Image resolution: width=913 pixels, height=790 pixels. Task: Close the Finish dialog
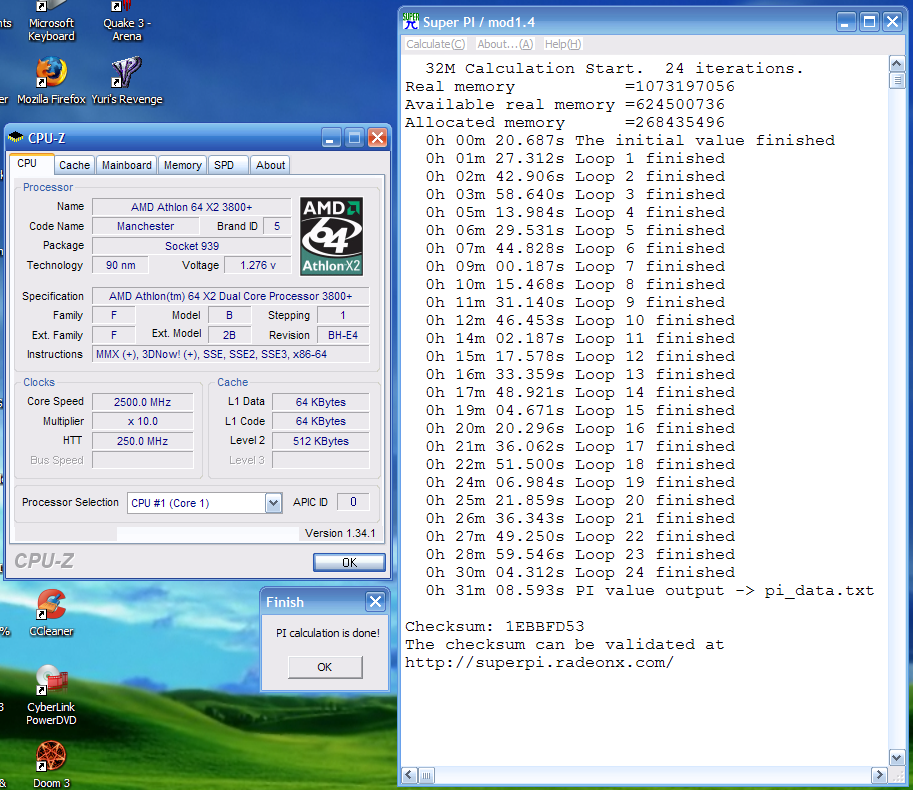[376, 601]
